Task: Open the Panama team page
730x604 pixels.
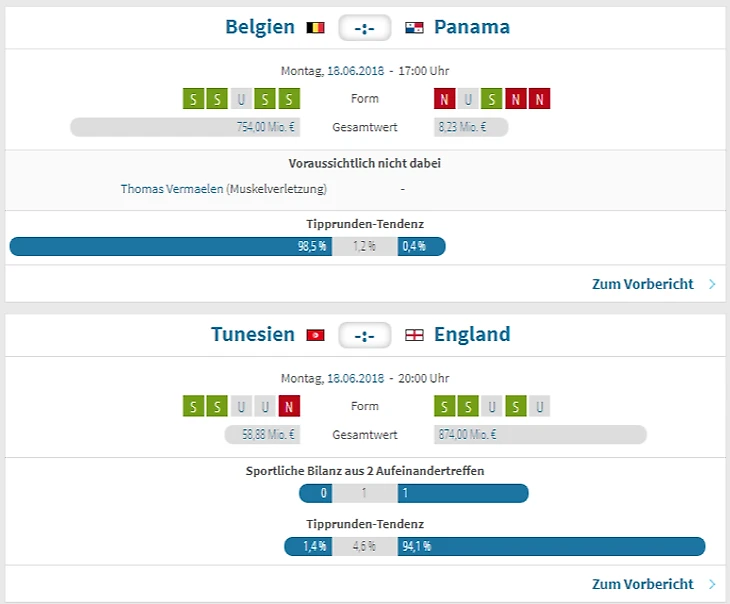Action: 472,27
